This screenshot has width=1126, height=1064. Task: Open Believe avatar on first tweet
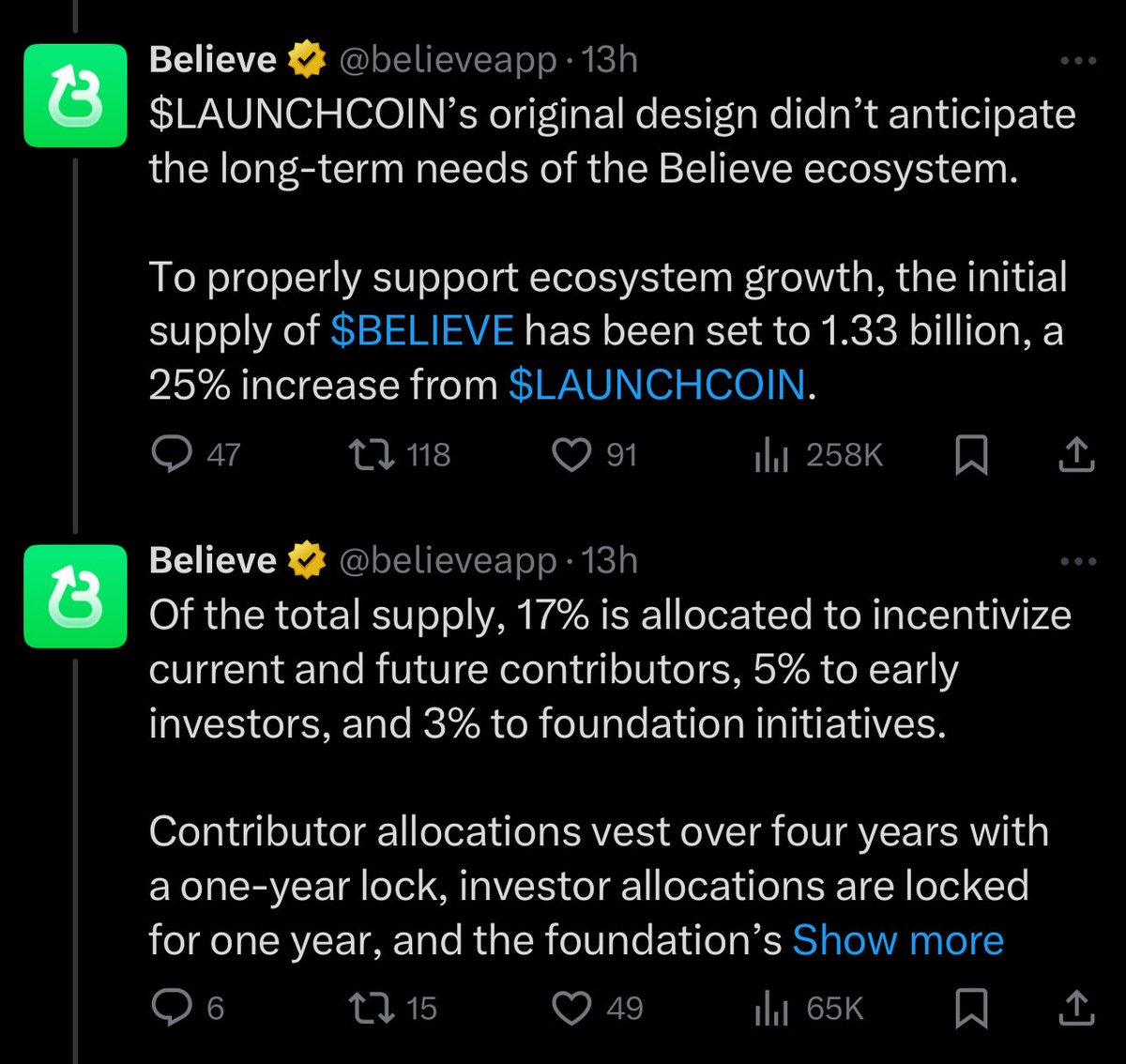point(75,96)
